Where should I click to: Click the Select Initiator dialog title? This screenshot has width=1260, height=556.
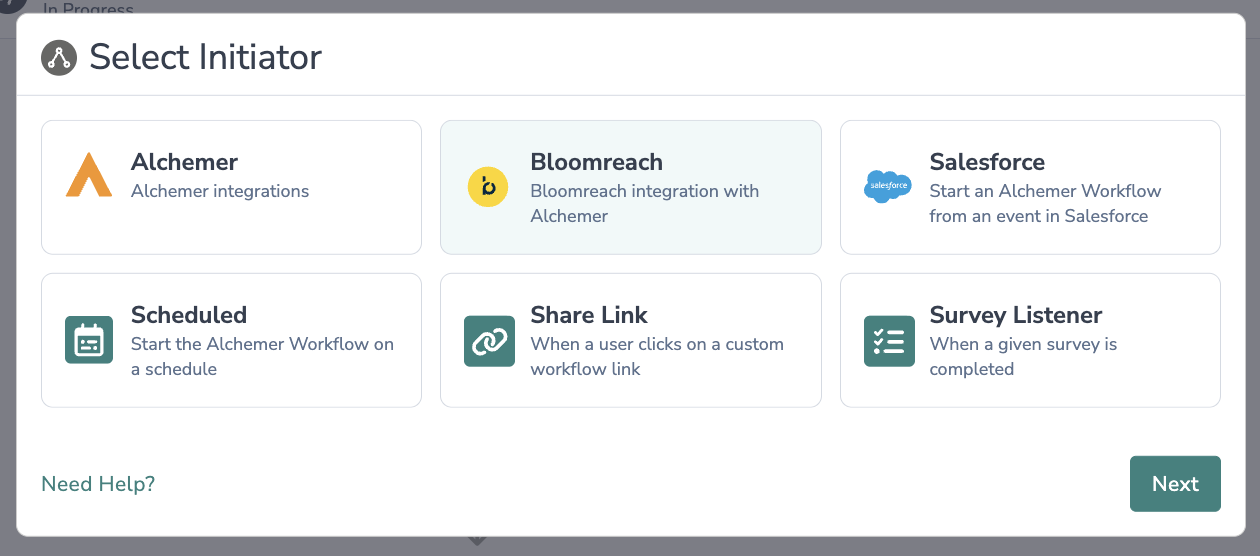pyautogui.click(x=205, y=57)
